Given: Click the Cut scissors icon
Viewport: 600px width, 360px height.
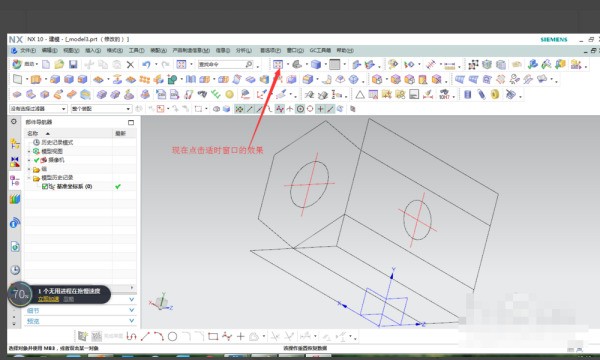Looking at the screenshot, I should coord(89,64).
